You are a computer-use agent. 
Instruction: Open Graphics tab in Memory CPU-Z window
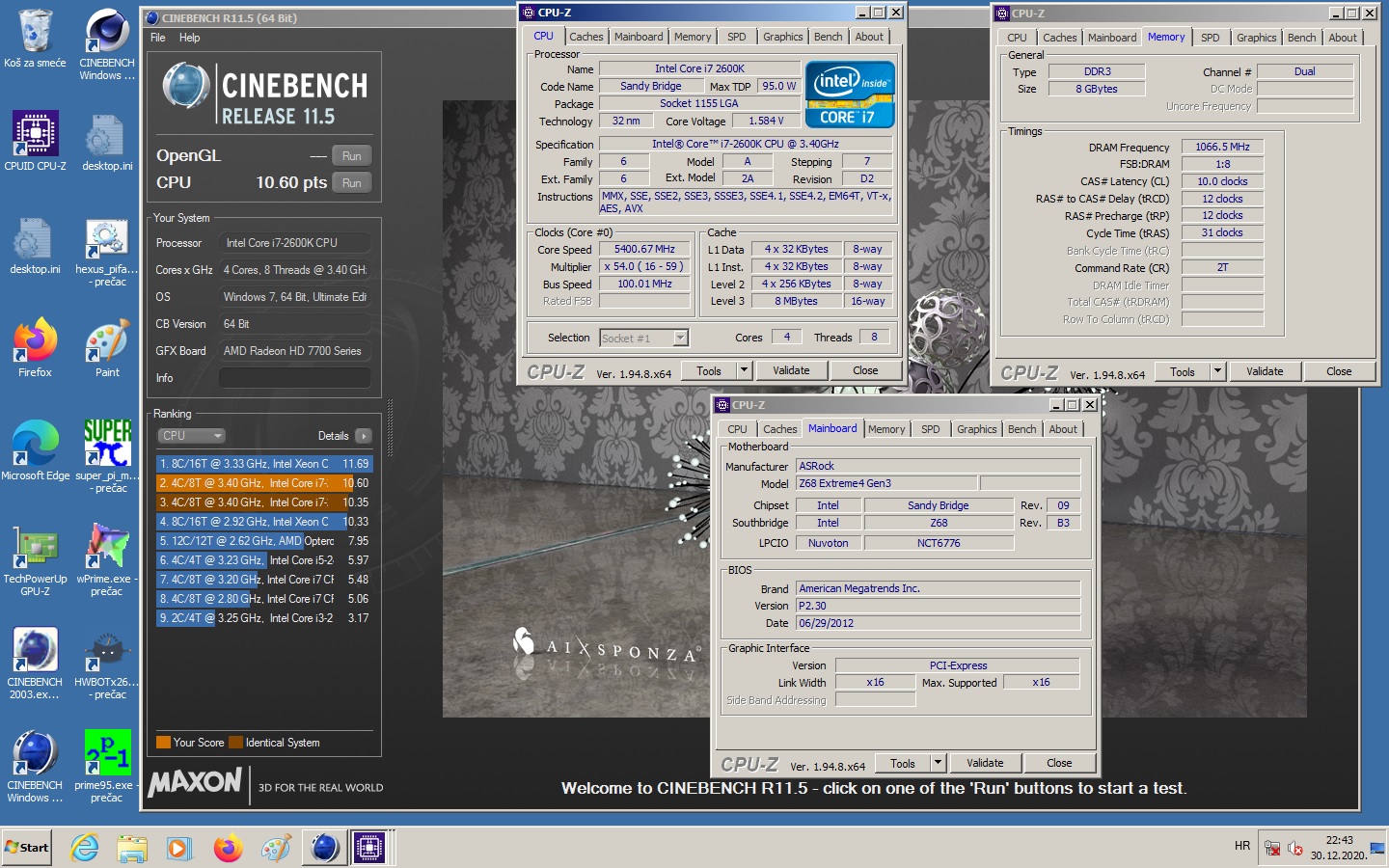1256,38
